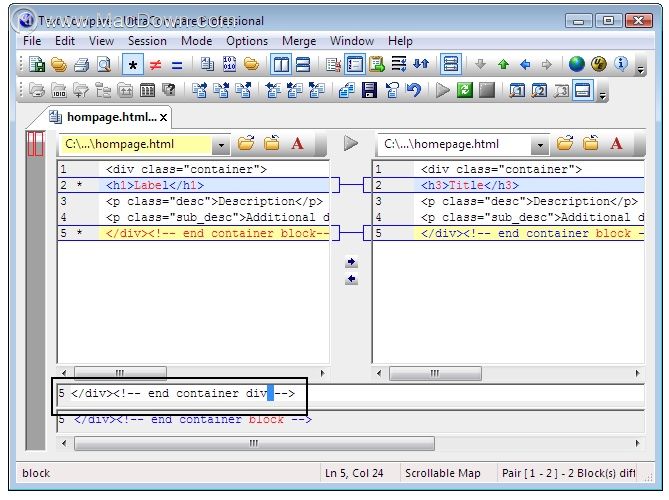This screenshot has height=500, width=669.
Task: Click the grey play arrow between file paths
Action: point(351,143)
